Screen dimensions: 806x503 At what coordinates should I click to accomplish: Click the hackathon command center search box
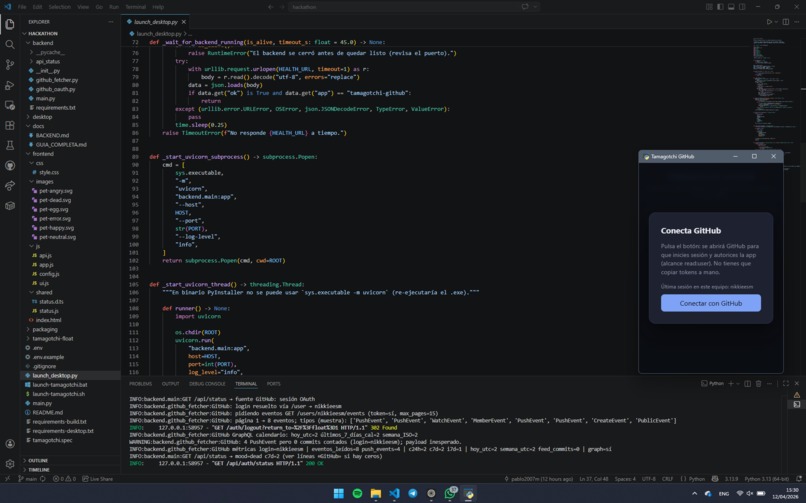point(404,7)
